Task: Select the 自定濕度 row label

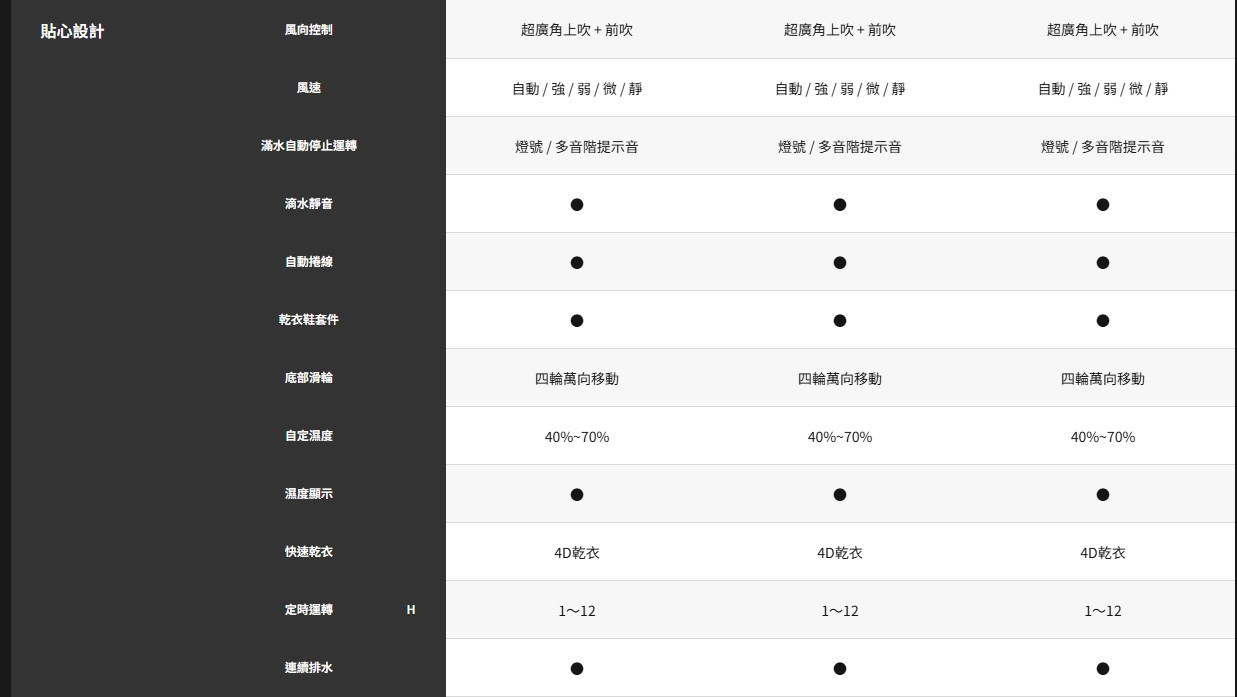Action: click(308, 436)
